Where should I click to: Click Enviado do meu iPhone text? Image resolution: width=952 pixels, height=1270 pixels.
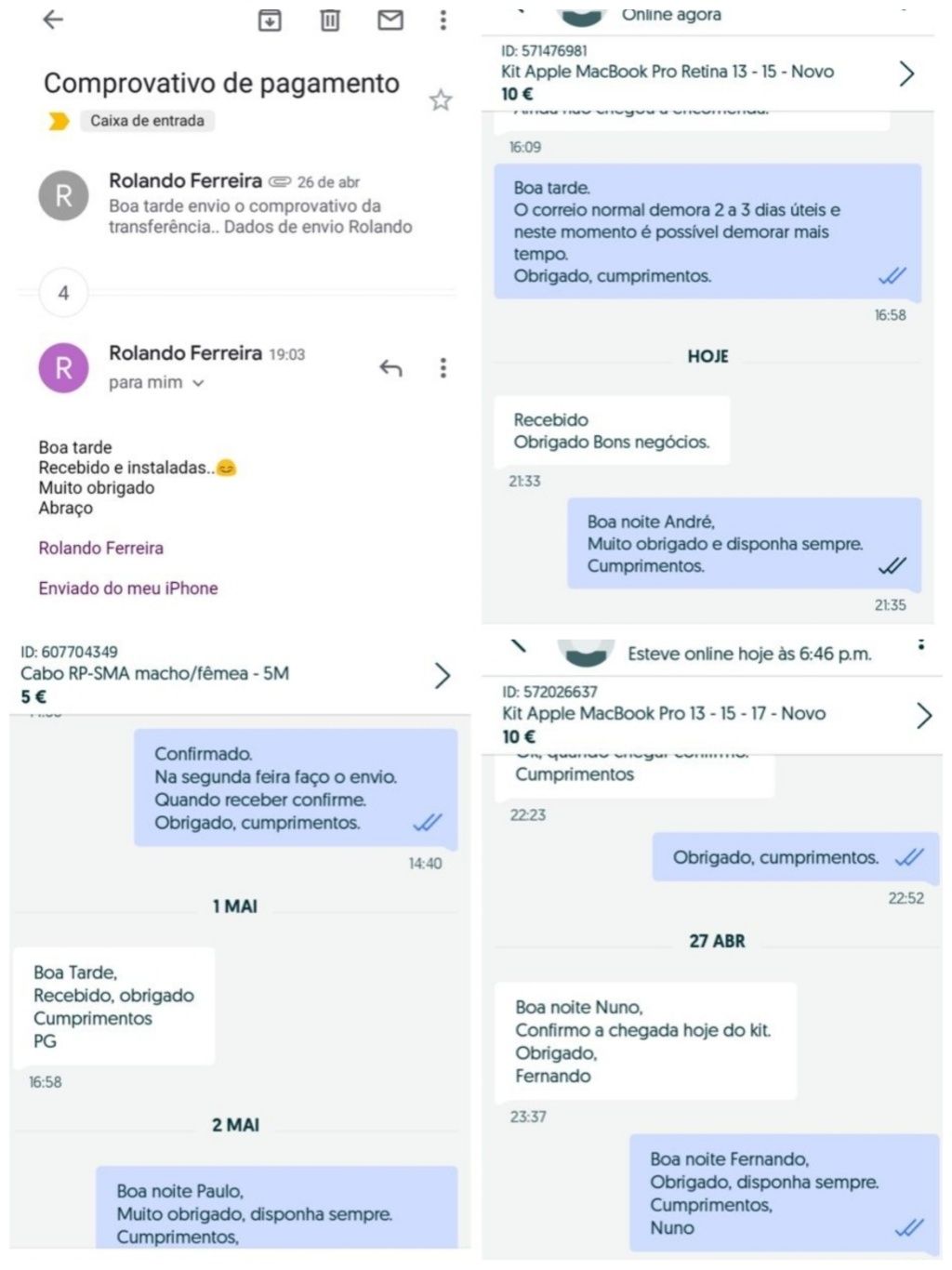tap(128, 588)
